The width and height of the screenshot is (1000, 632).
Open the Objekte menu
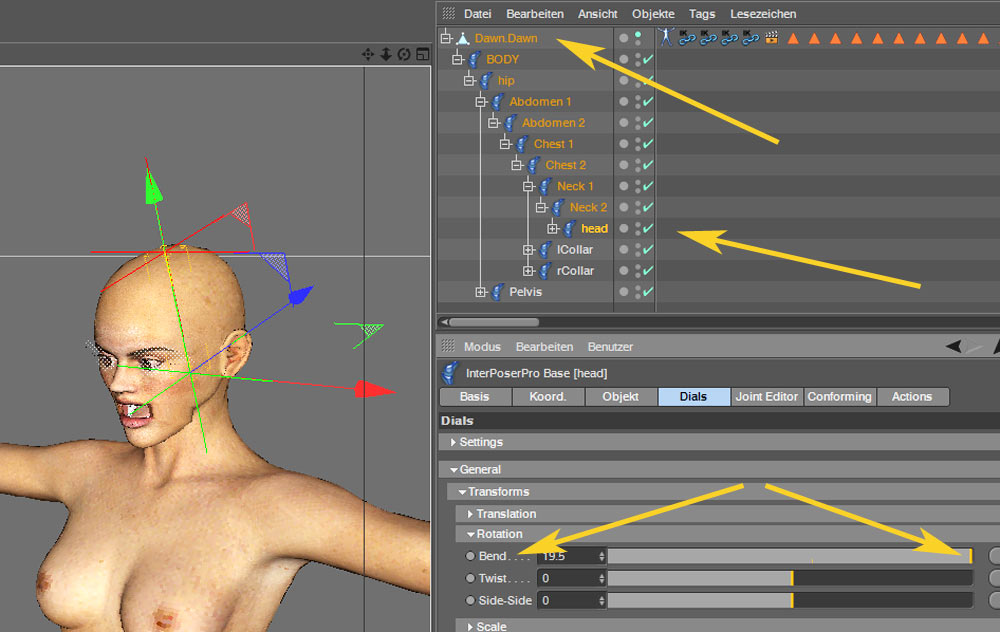(653, 14)
